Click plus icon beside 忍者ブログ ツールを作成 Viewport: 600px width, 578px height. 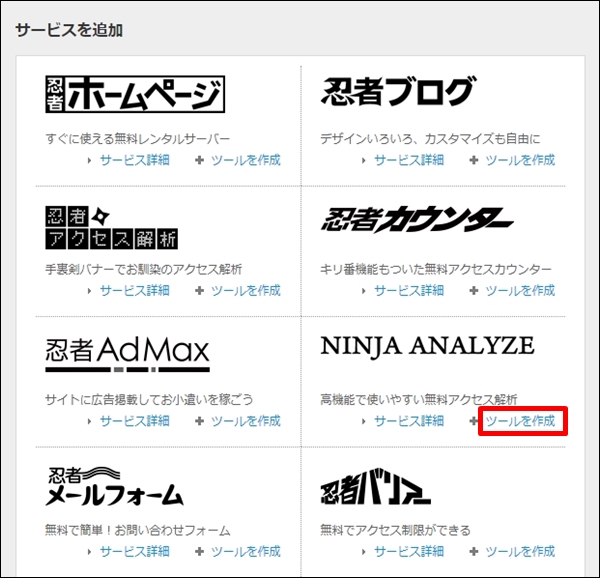(x=474, y=160)
